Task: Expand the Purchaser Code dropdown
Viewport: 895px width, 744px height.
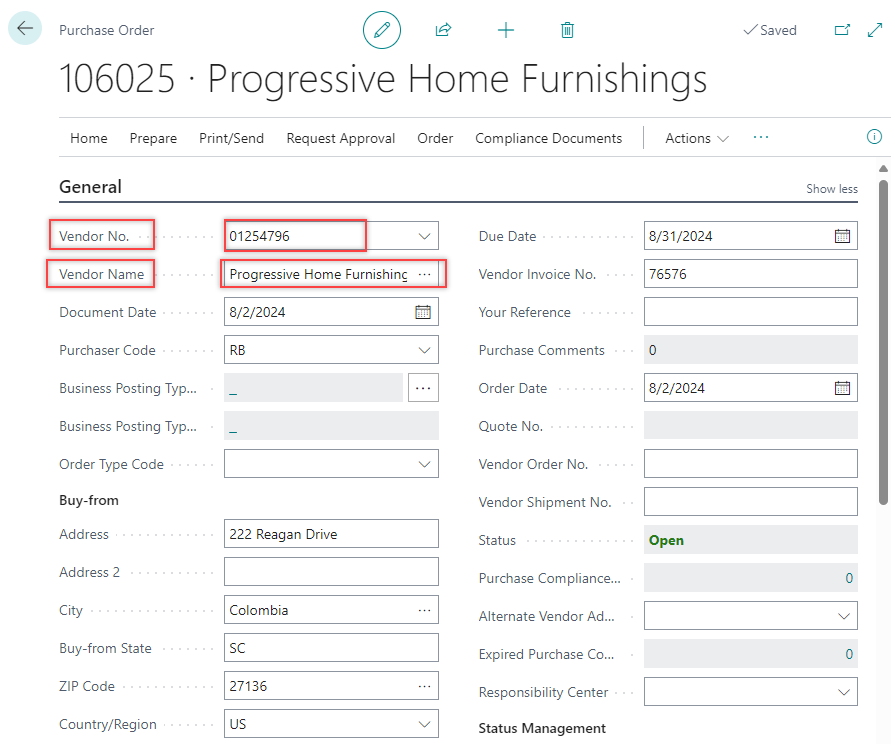Action: 424,350
